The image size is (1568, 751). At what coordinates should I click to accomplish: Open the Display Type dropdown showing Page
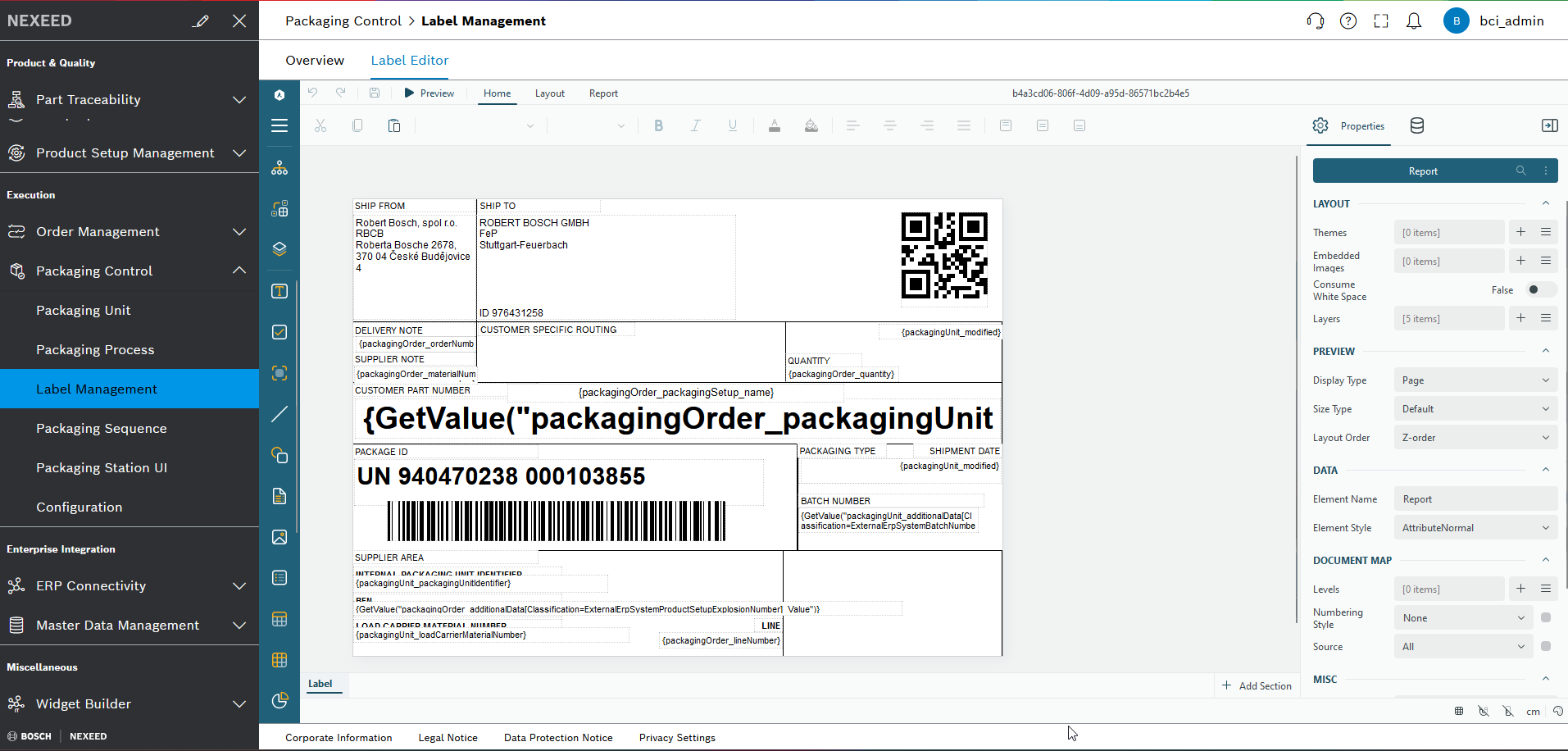(1474, 380)
